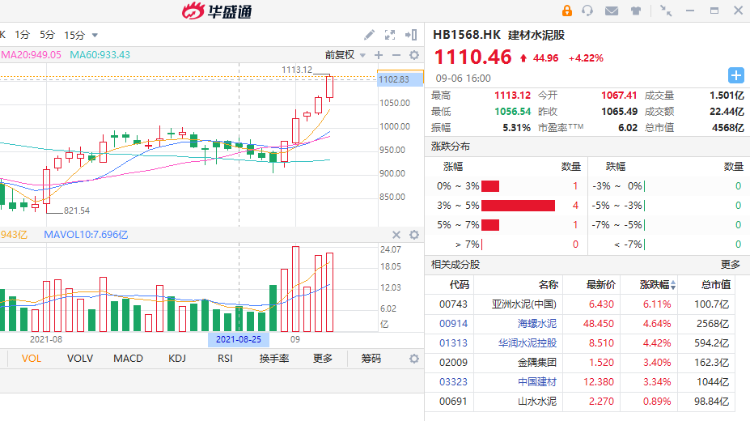750x421 pixels.
Task: Open chart settings gear next to zoom controls
Action: (413, 55)
